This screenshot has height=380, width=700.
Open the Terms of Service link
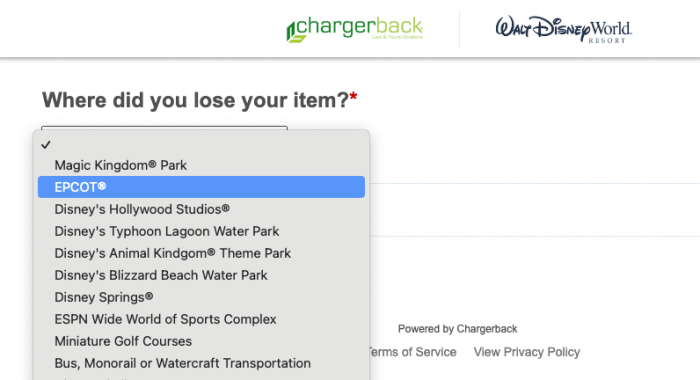[x=413, y=352]
